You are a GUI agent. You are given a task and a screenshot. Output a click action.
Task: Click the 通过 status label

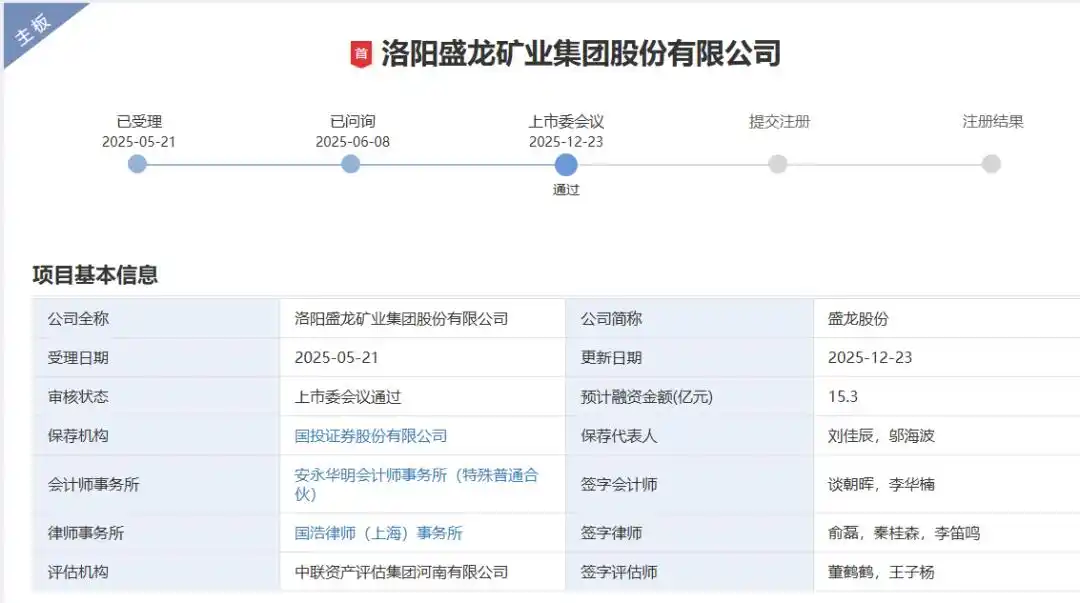[566, 189]
